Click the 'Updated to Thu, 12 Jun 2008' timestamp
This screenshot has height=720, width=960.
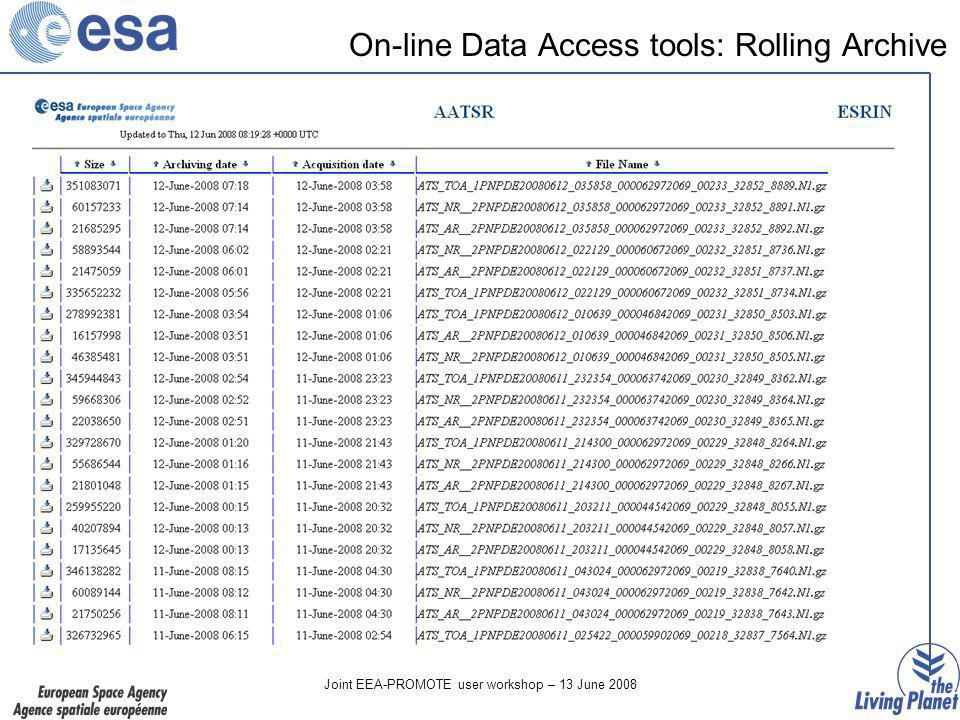point(219,134)
